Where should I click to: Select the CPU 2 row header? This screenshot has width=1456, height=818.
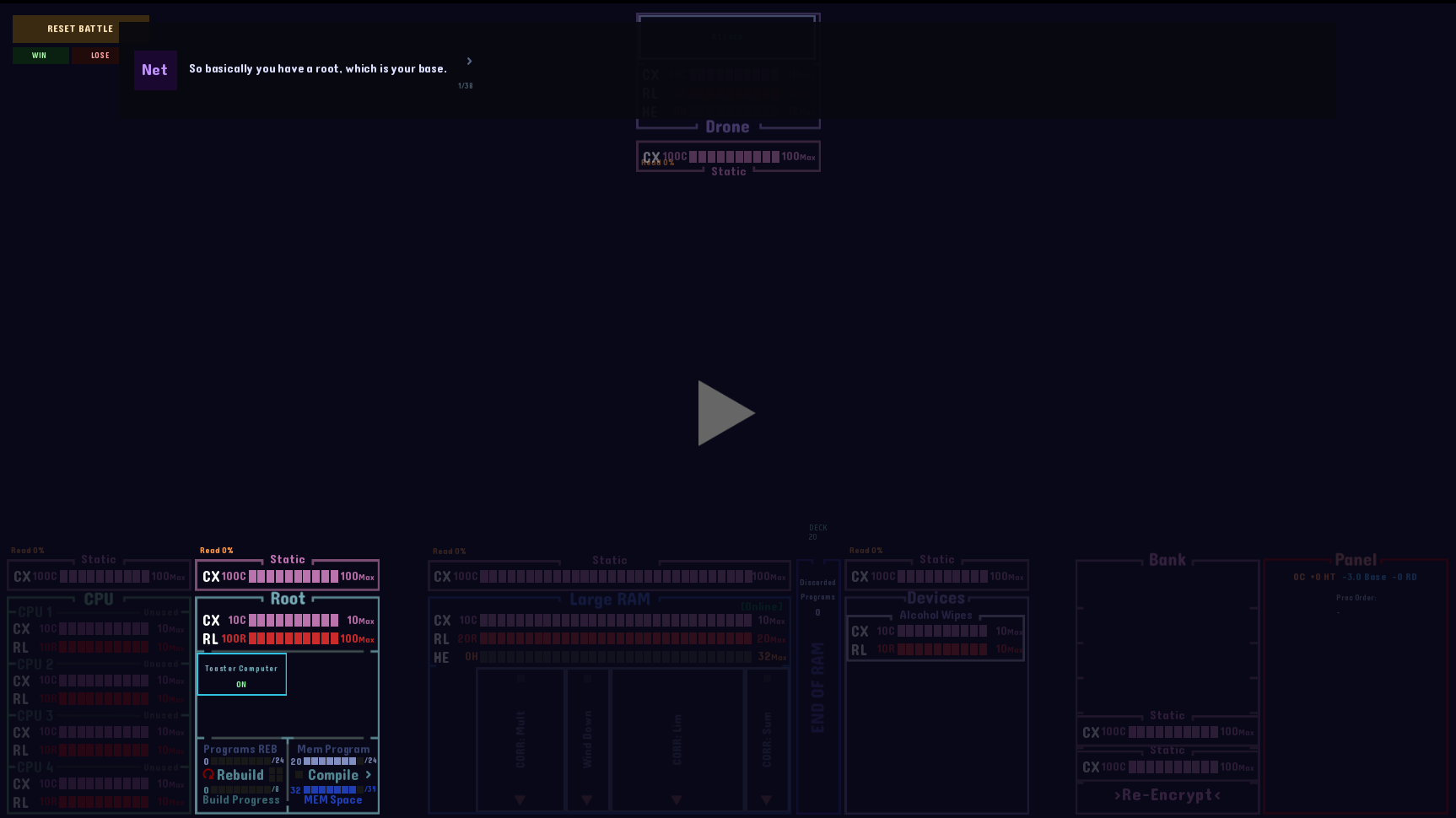tap(35, 665)
